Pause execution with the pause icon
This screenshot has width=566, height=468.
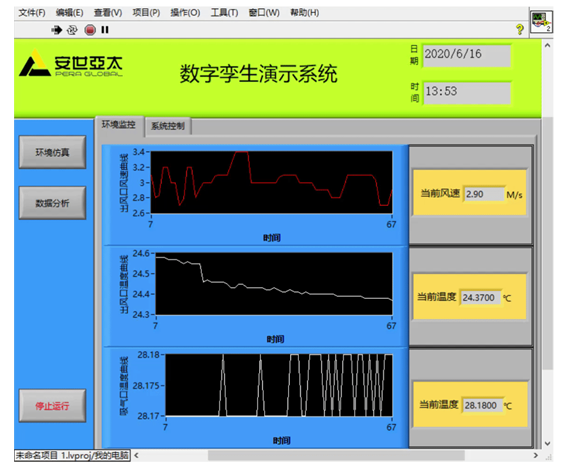click(x=105, y=30)
